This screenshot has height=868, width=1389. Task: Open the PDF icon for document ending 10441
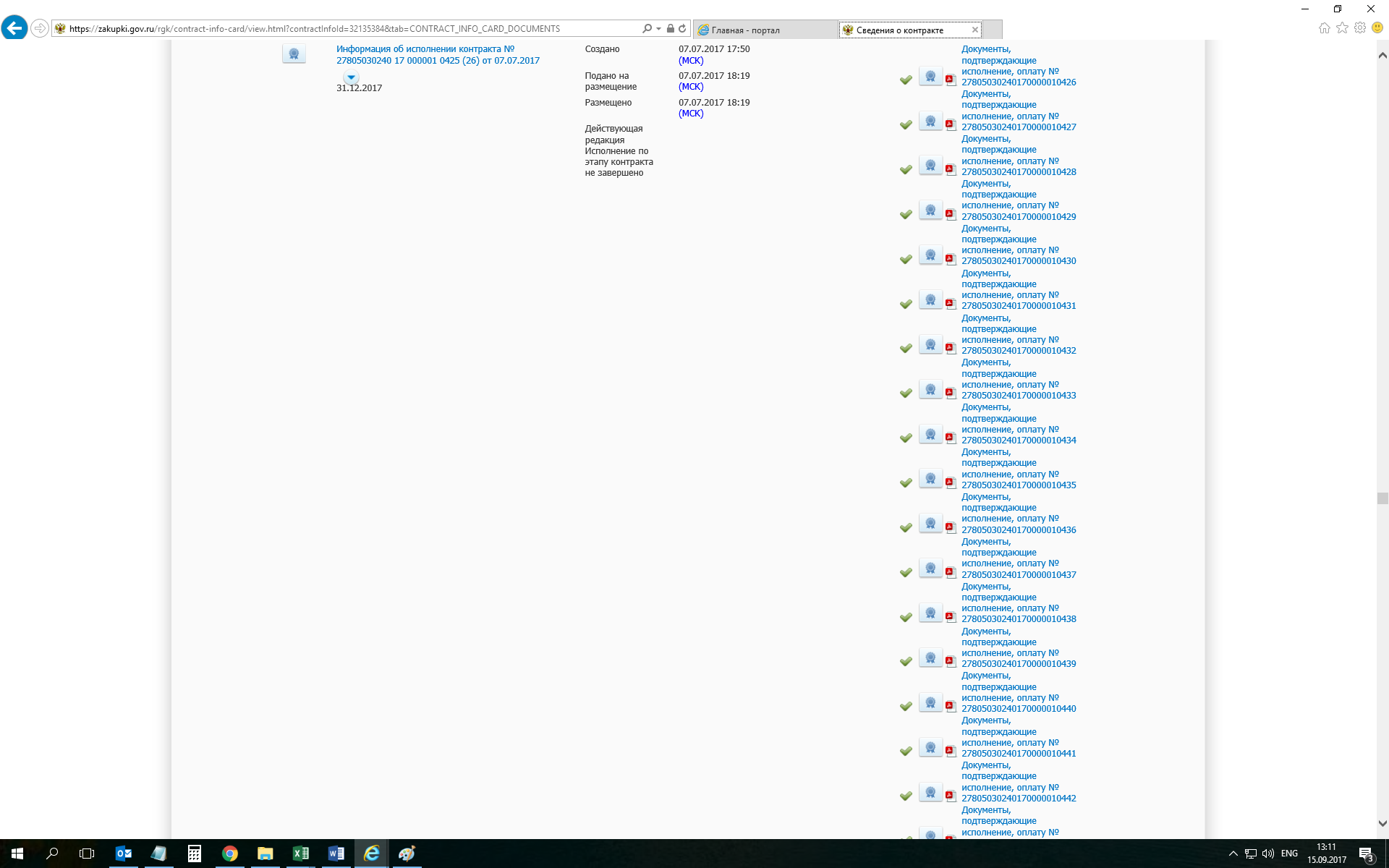pos(951,751)
